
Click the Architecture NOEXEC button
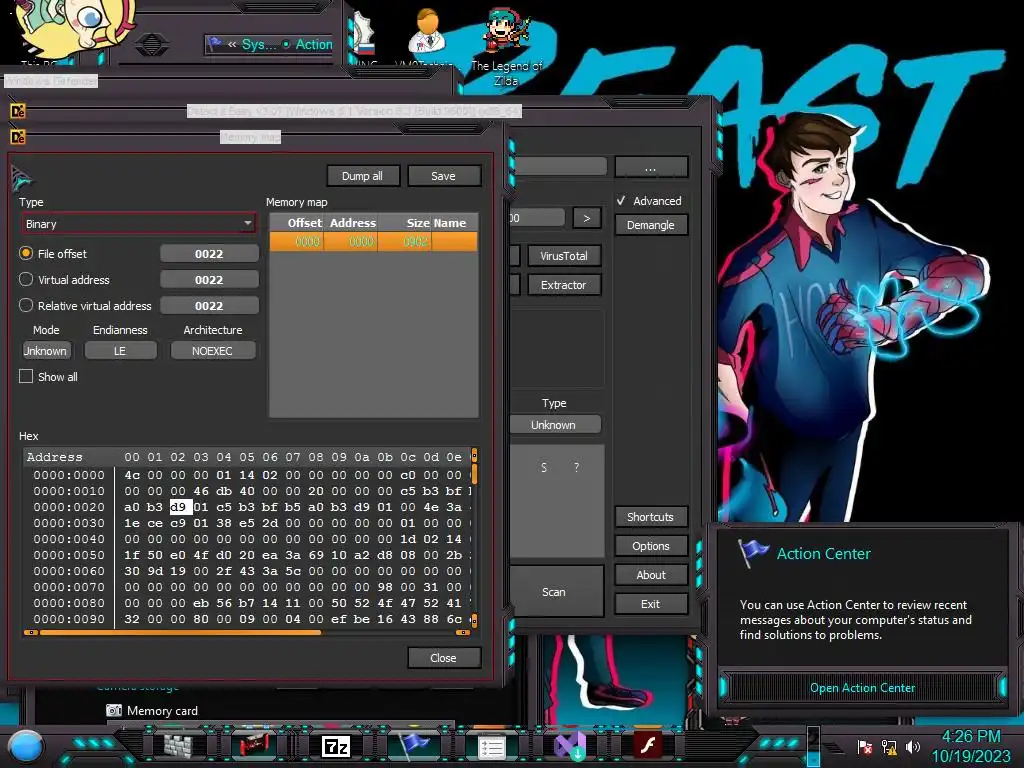click(x=212, y=351)
